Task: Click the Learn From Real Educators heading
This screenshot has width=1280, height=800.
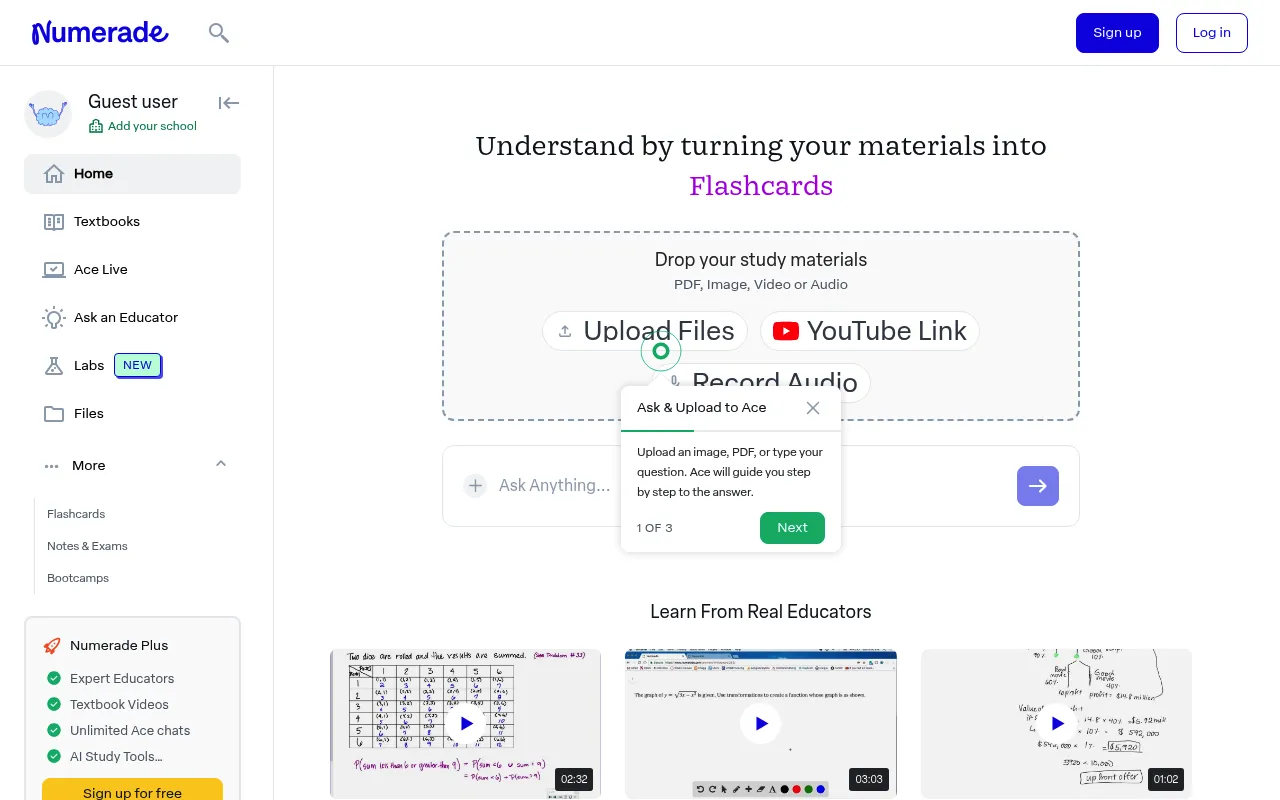Action: 761,612
